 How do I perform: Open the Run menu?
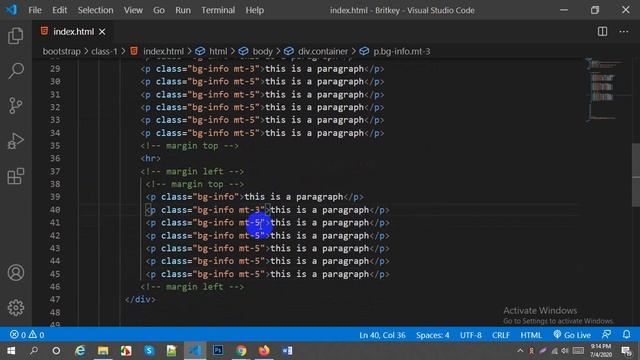pyautogui.click(x=183, y=10)
